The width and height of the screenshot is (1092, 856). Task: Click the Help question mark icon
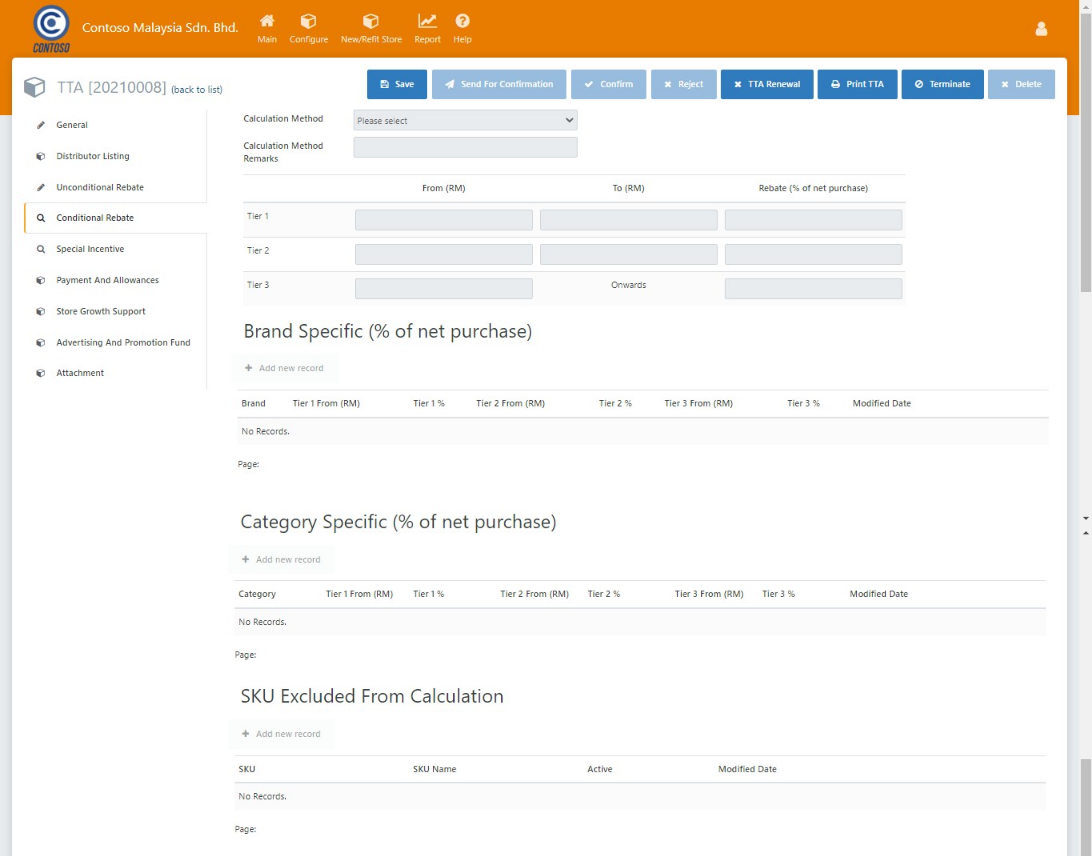click(462, 22)
